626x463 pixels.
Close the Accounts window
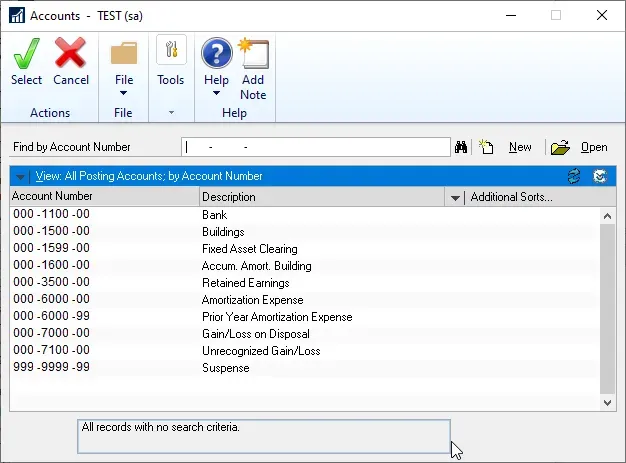click(602, 16)
